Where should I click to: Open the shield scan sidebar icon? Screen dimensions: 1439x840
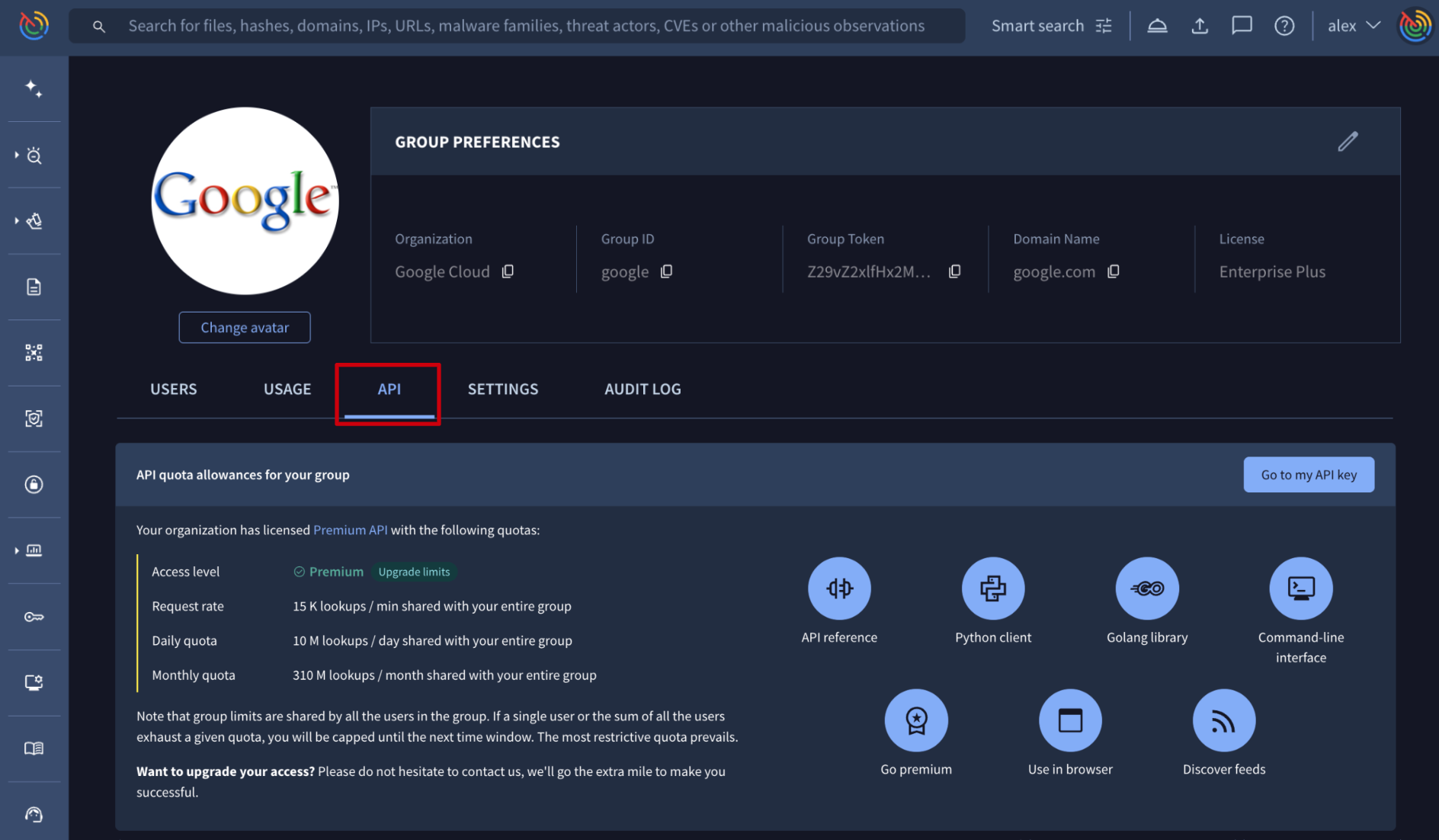[34, 418]
